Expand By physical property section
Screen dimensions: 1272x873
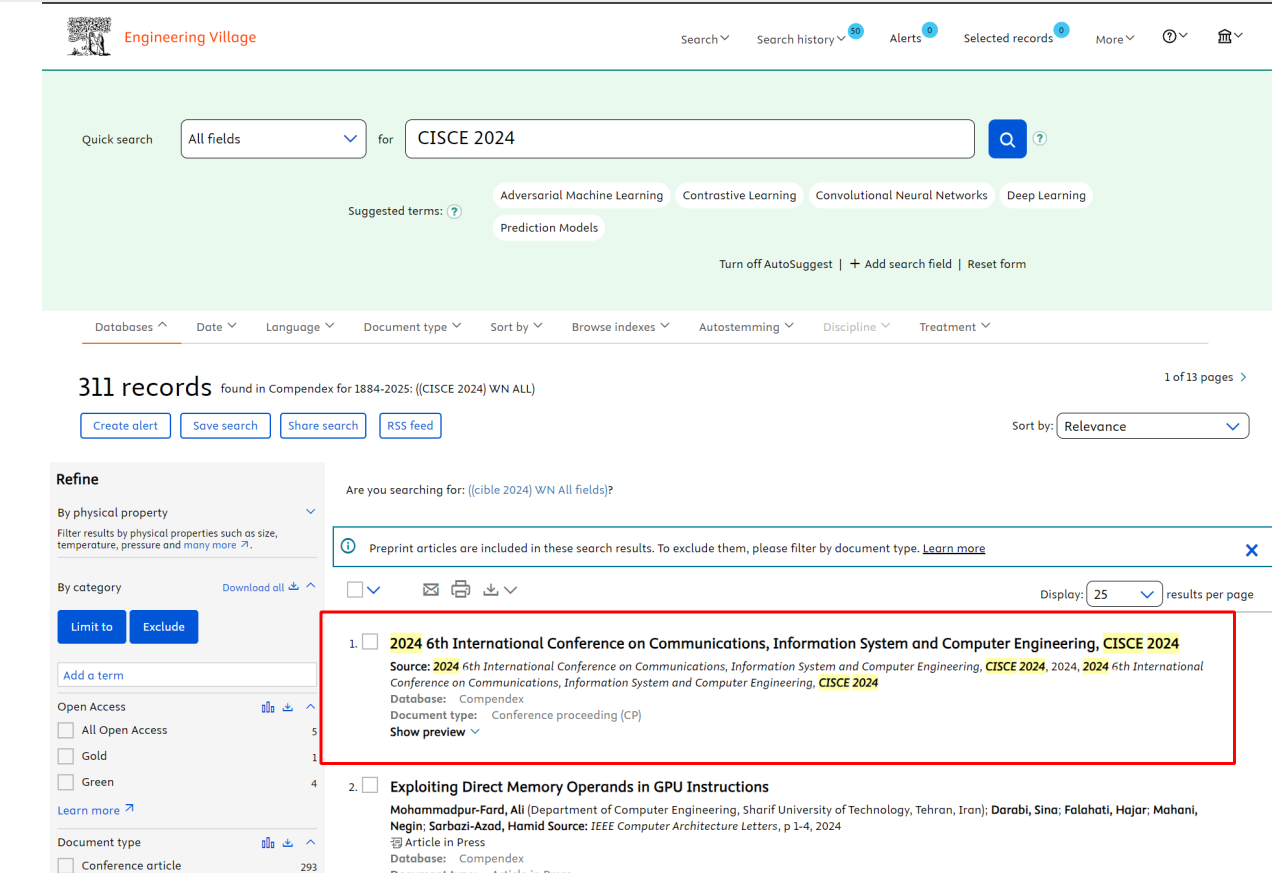311,512
